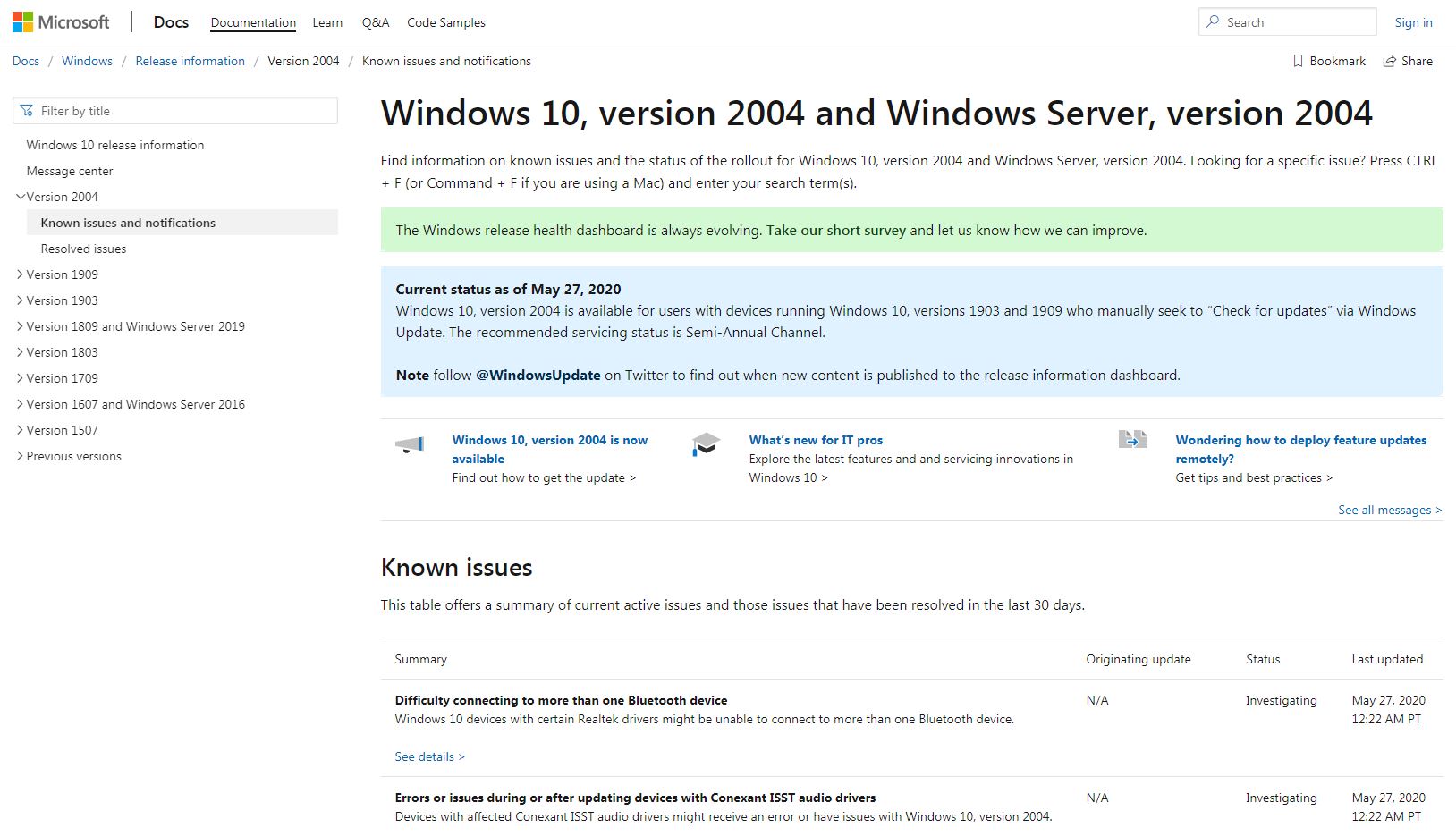Viewport: 1456px width, 836px height.
Task: Open the Take our short survey link
Action: (836, 230)
